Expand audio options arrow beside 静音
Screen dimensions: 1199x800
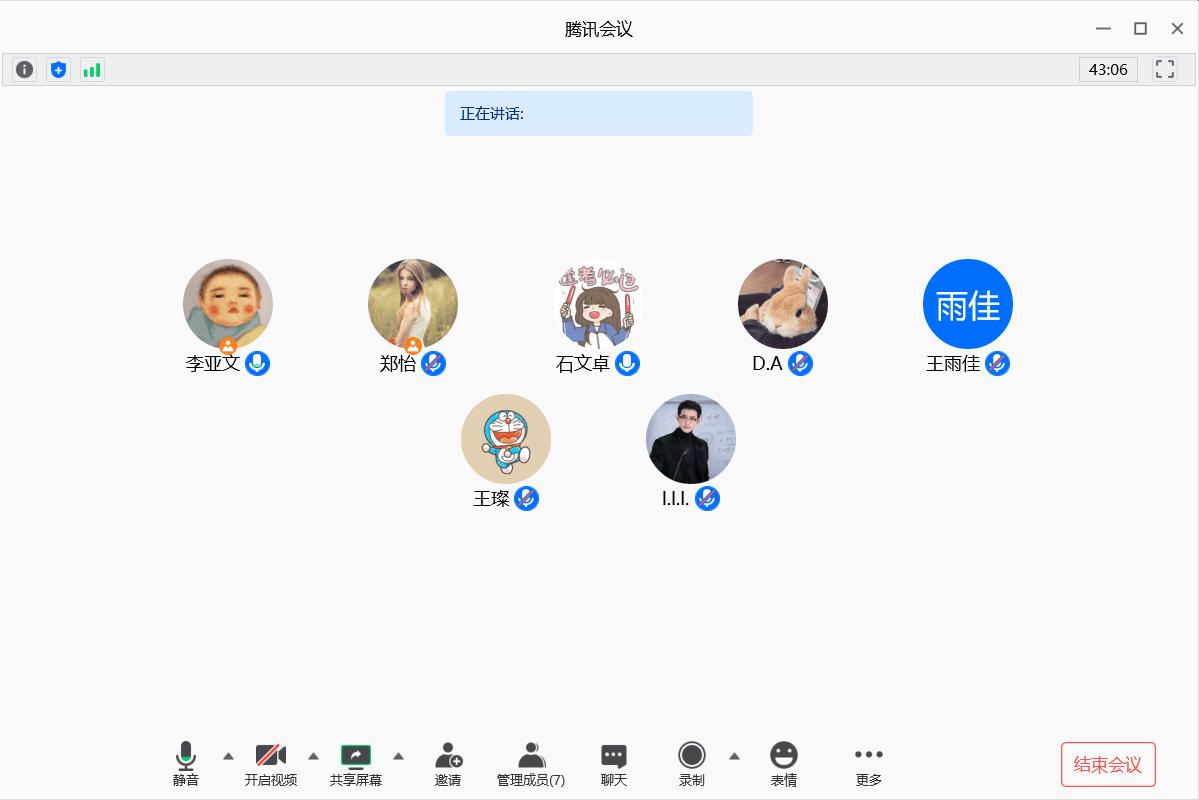(228, 756)
